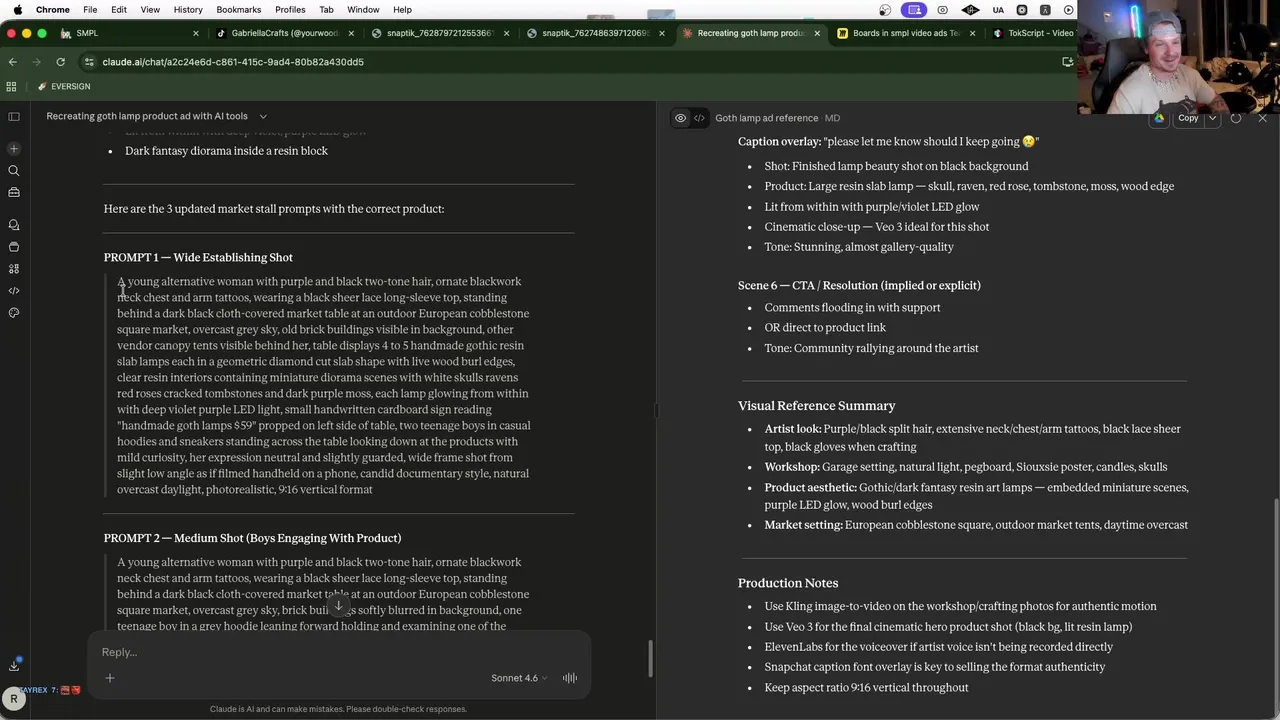Switch the artifact to preview view
This screenshot has height=720, width=1280.
pyautogui.click(x=681, y=118)
